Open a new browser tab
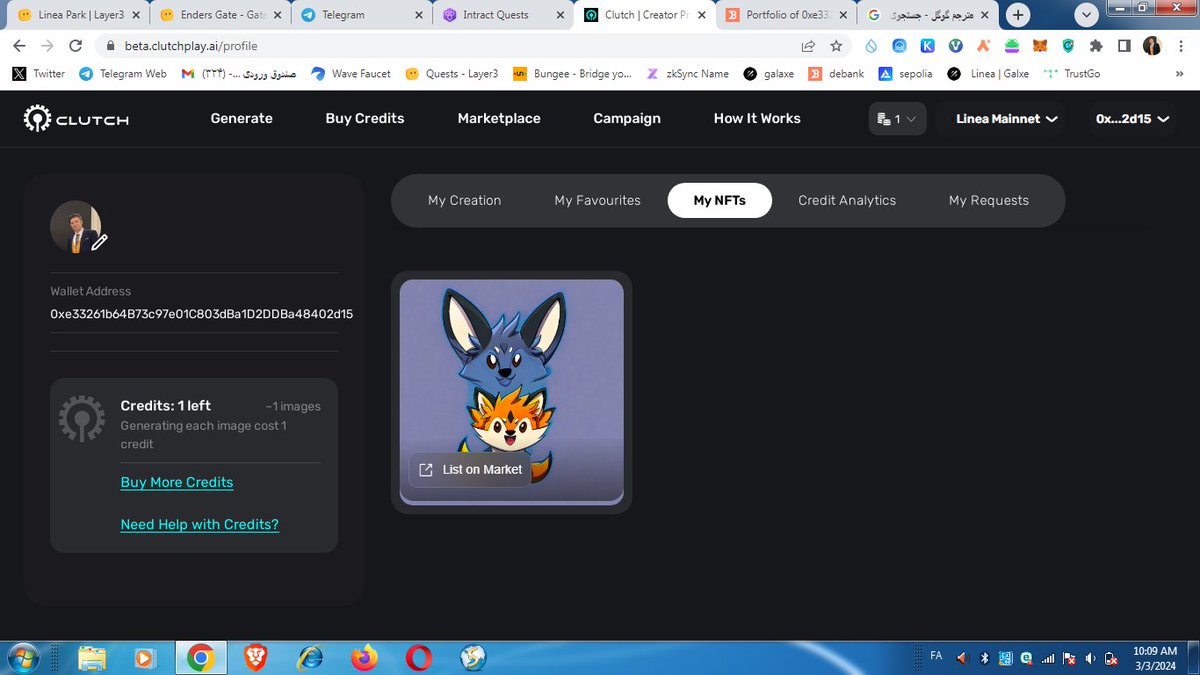1200x675 pixels. click(1018, 15)
